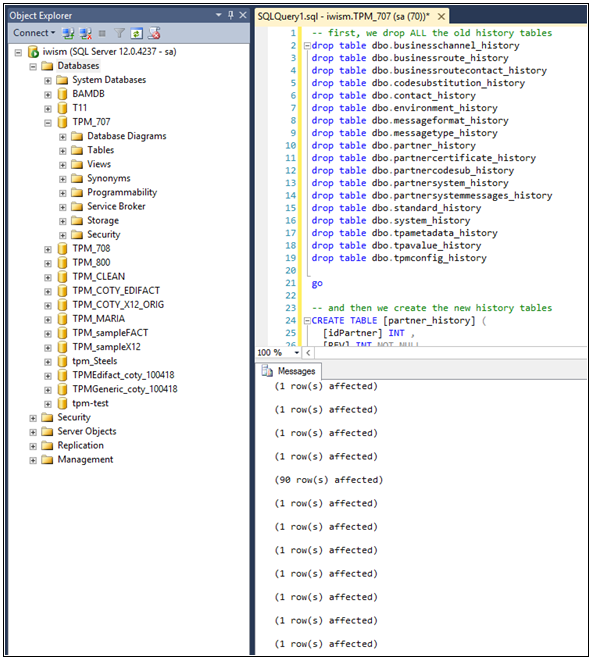Click the Service Broker folder icon

77,207
